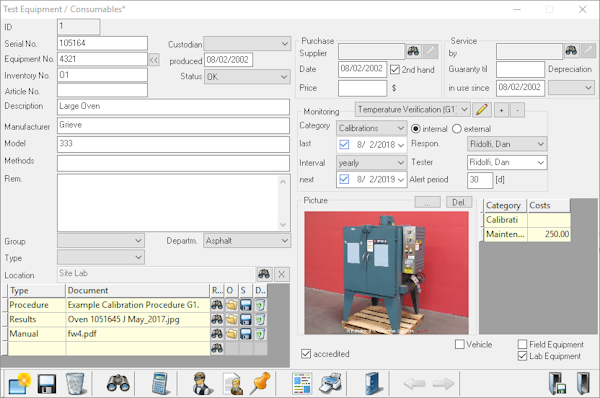Select the external radio button

(457, 129)
